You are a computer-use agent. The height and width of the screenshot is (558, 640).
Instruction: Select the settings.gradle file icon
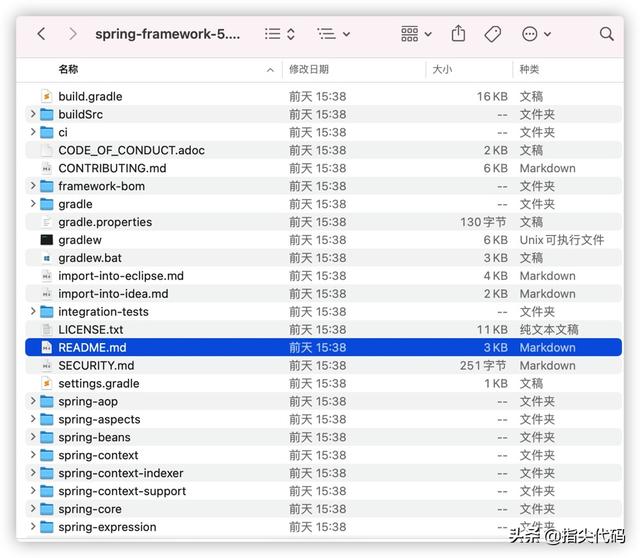coord(47,384)
